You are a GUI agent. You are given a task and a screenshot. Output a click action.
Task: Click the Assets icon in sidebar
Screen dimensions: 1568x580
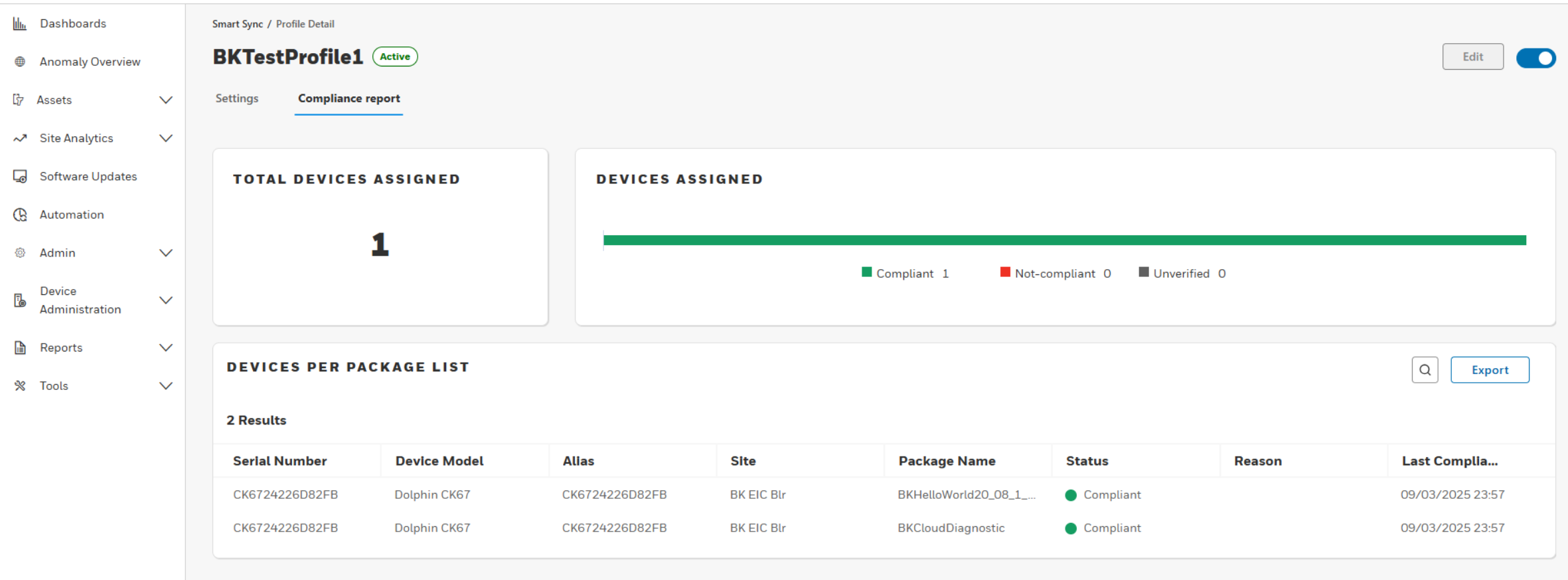(19, 100)
